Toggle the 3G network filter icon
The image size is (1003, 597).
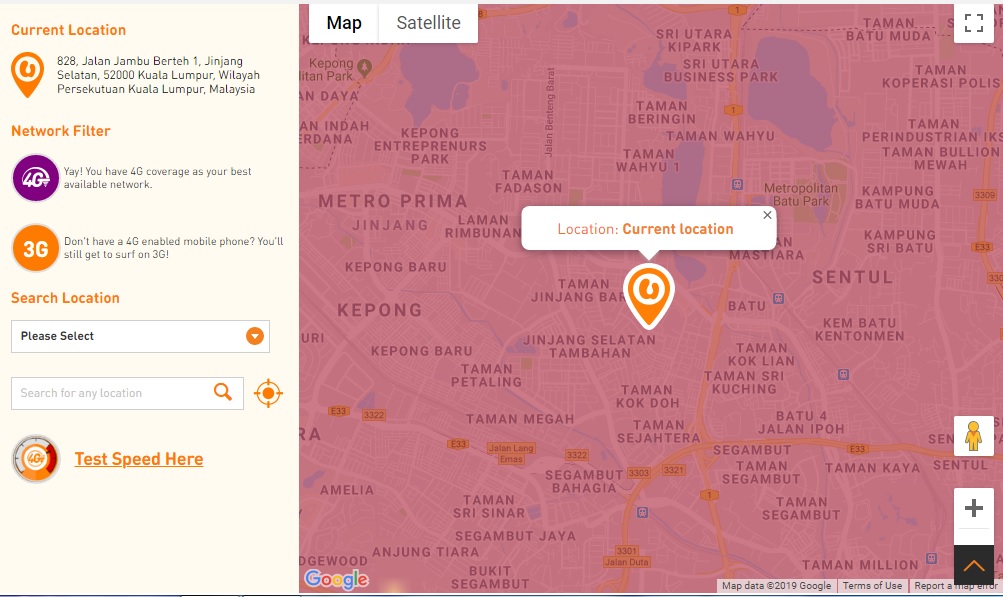(x=36, y=248)
